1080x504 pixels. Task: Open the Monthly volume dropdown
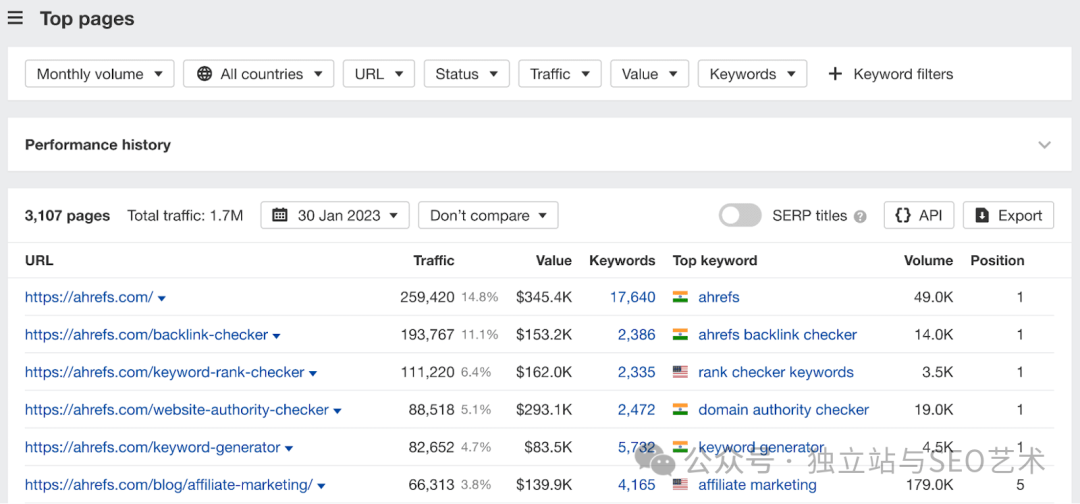coord(100,74)
